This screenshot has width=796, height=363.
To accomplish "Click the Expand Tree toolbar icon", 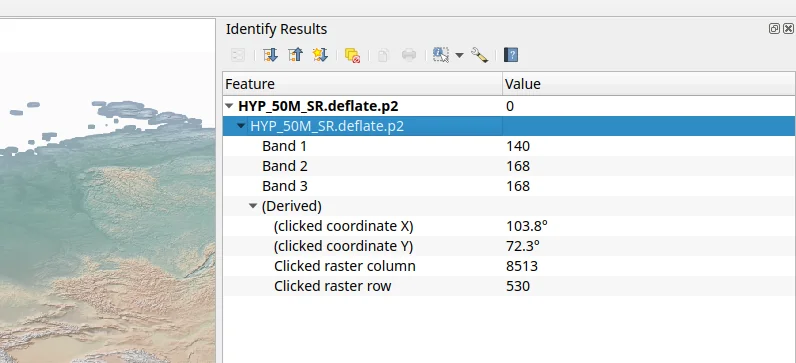I will click(271, 55).
